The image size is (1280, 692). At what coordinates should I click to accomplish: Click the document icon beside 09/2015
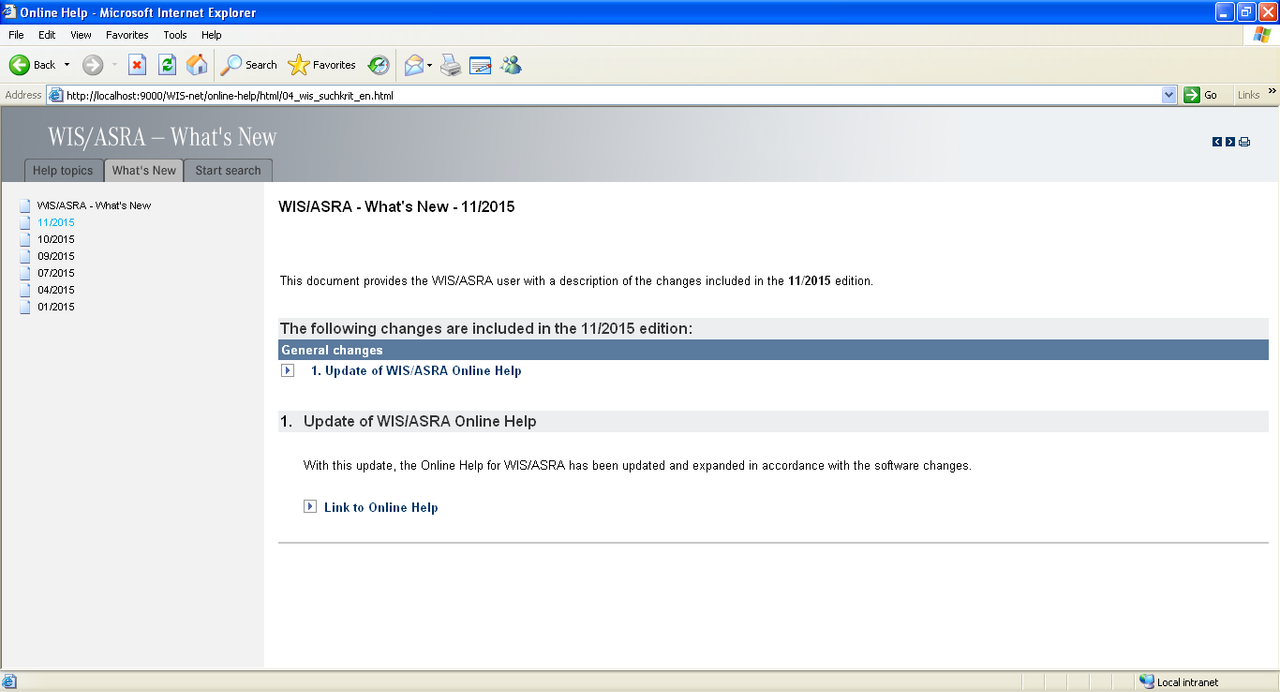pos(25,256)
